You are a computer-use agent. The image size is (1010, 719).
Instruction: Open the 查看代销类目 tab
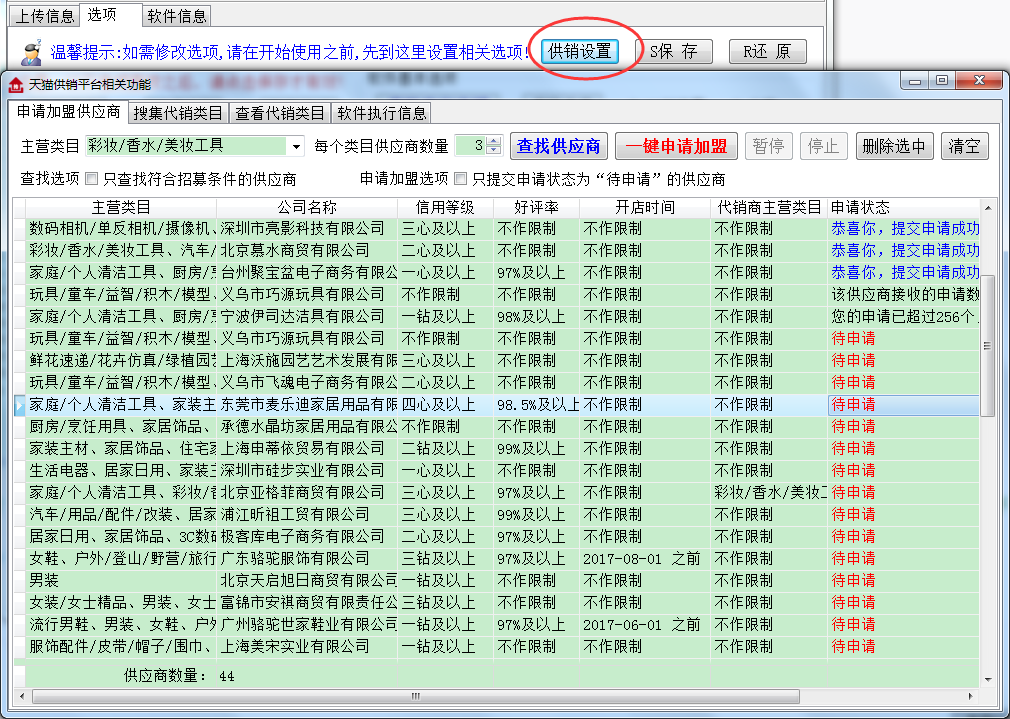click(x=280, y=113)
